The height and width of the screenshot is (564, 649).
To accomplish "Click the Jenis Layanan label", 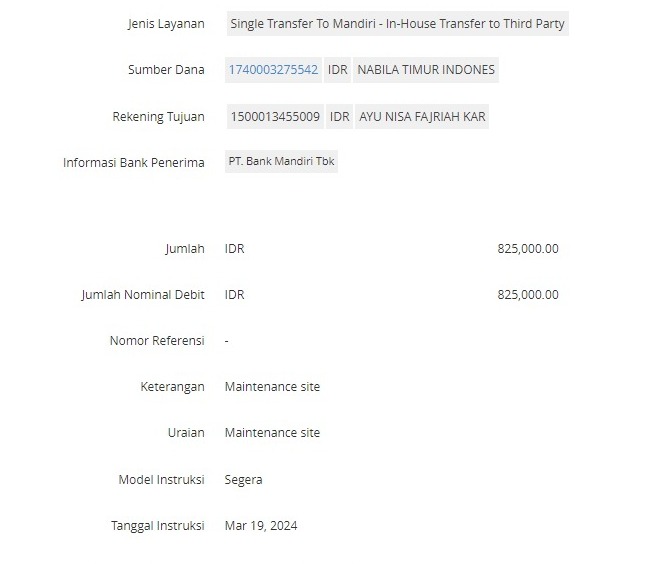I will point(166,24).
